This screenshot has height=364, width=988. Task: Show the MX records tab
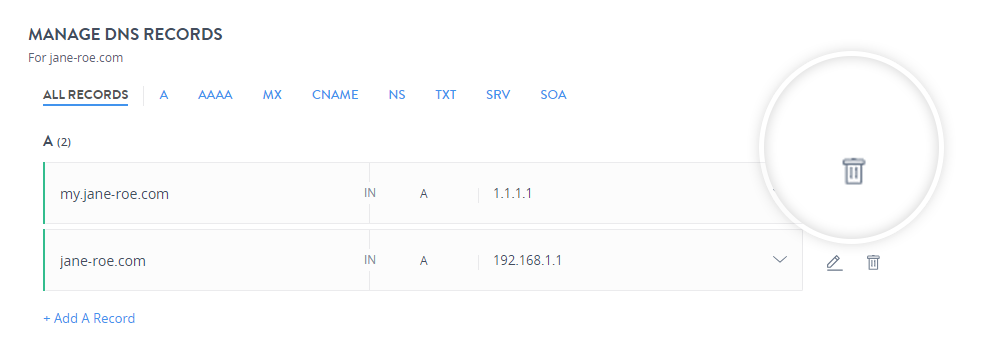(x=272, y=95)
